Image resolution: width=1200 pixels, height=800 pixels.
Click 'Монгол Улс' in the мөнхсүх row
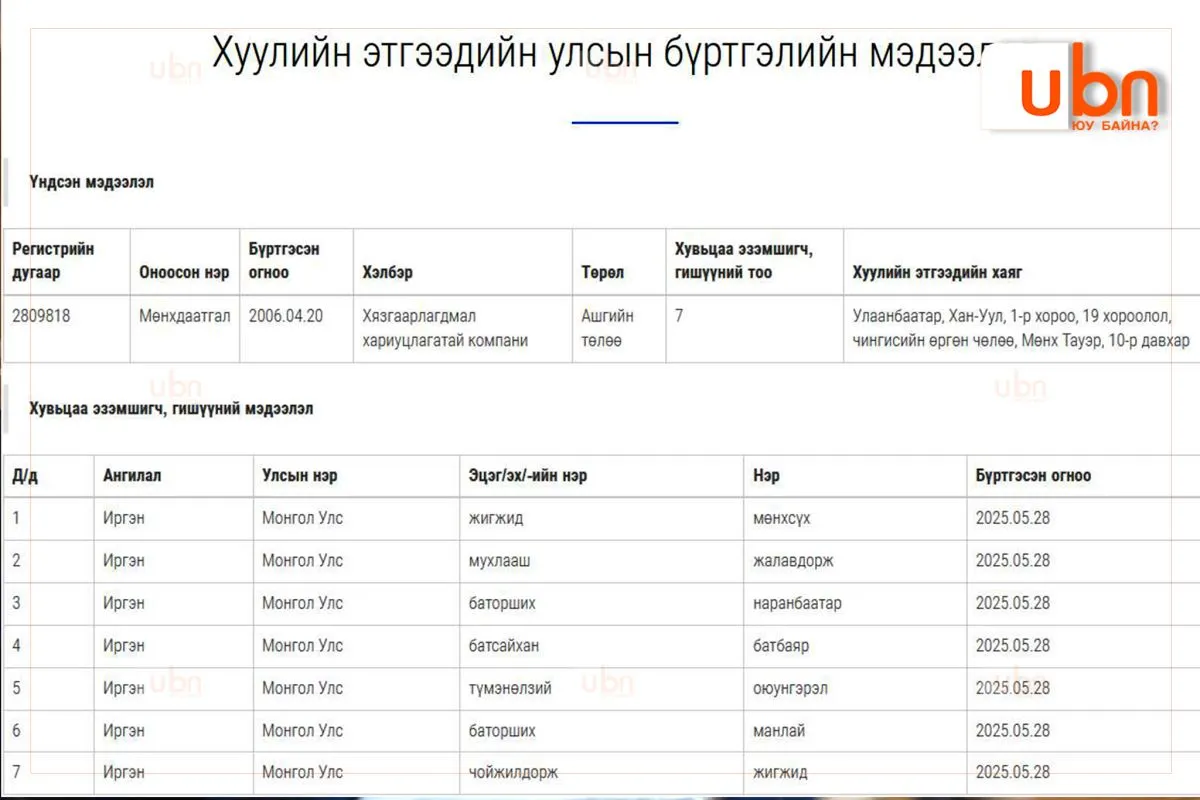point(302,518)
